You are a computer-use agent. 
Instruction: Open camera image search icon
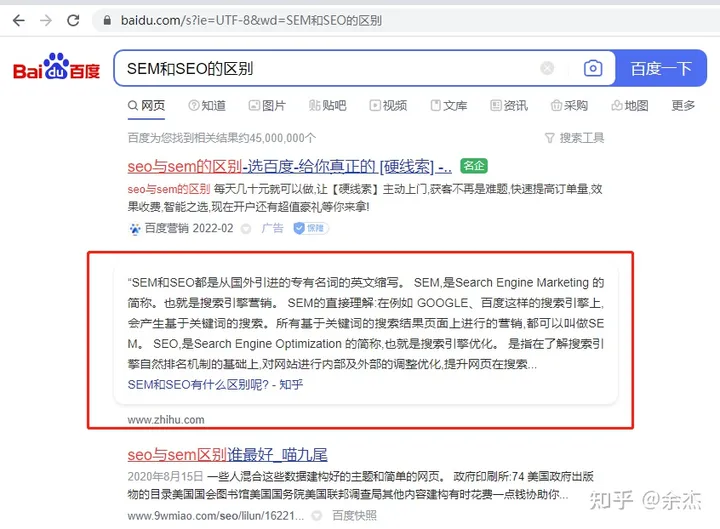(x=593, y=68)
